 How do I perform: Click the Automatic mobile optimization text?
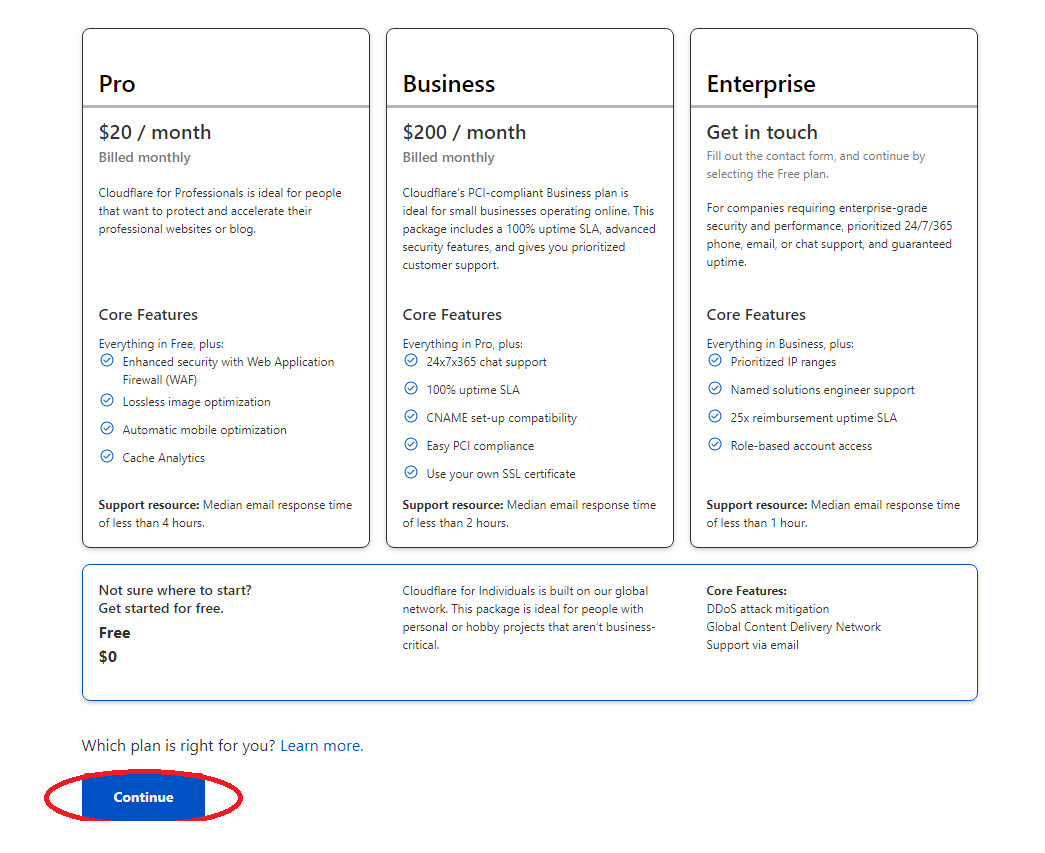pyautogui.click(x=205, y=430)
